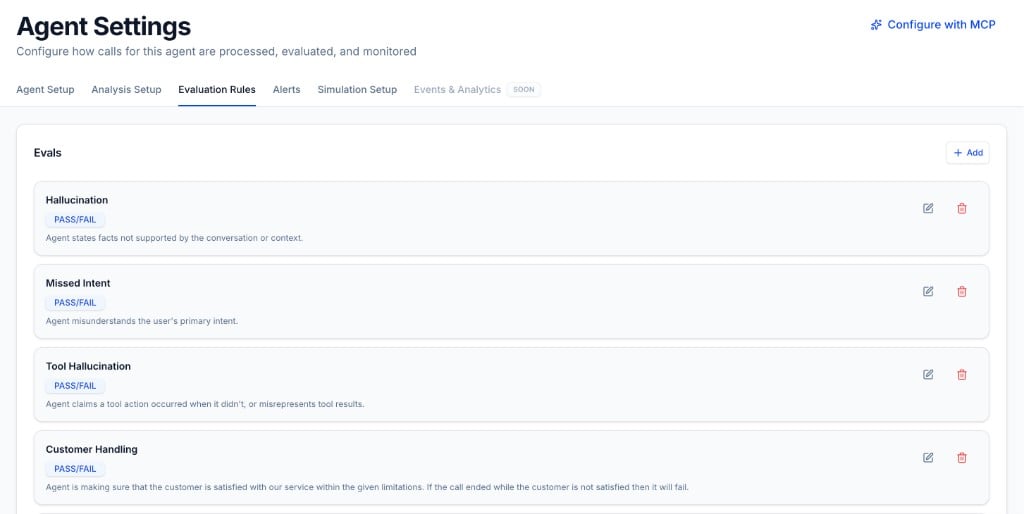This screenshot has height=514, width=1024.
Task: Edit the Customer Handling eval
Action: pyautogui.click(x=928, y=458)
